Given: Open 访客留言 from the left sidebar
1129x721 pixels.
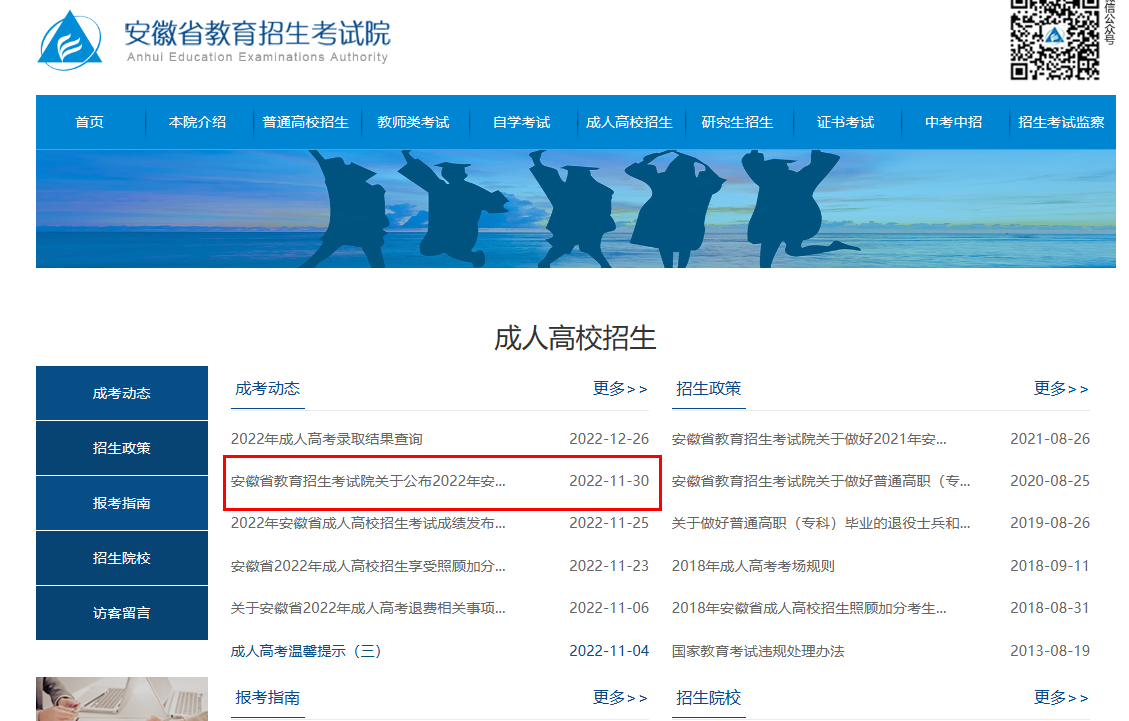Looking at the screenshot, I should 121,612.
